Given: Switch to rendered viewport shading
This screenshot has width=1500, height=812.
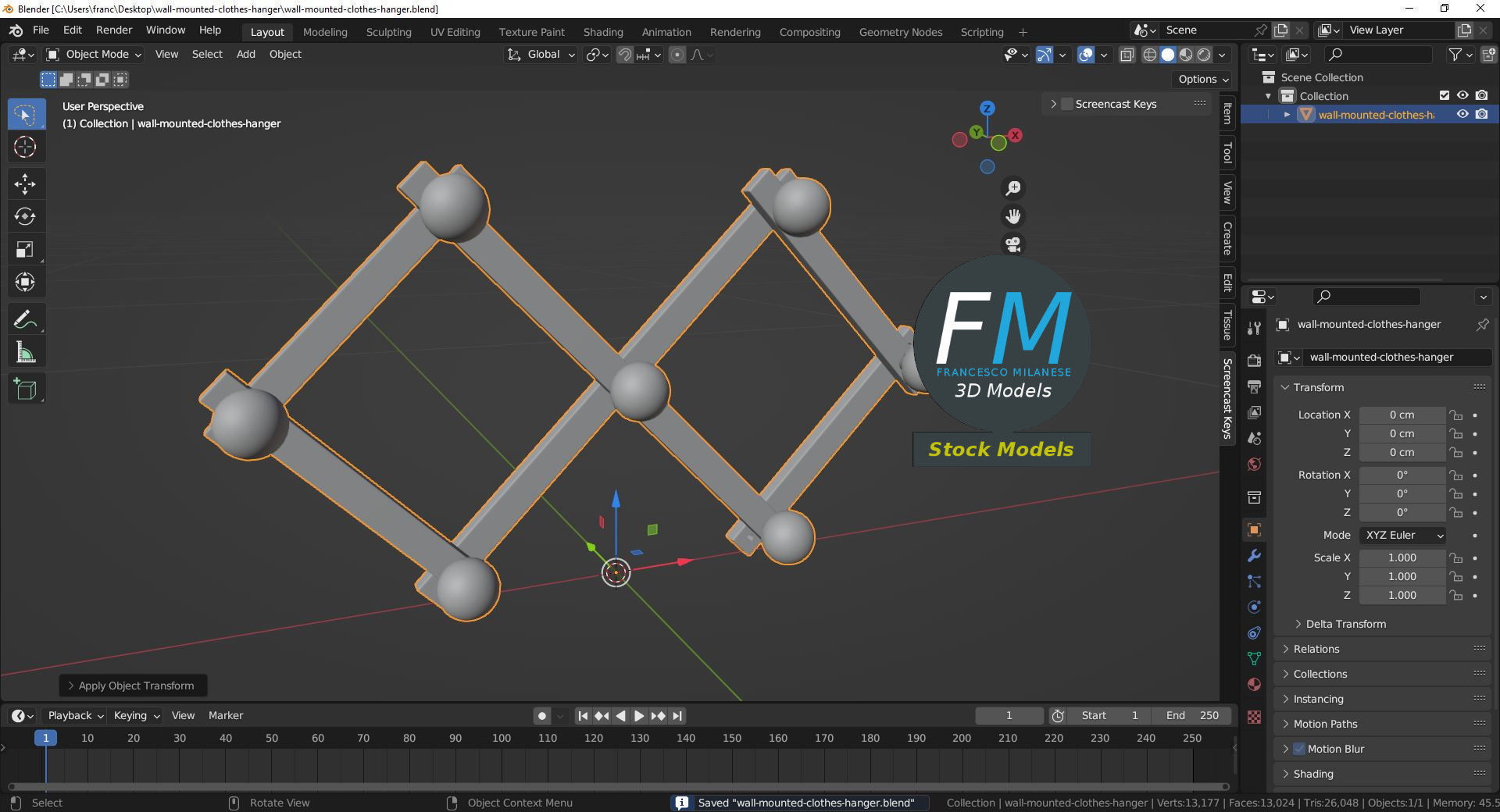Looking at the screenshot, I should click(x=1204, y=55).
